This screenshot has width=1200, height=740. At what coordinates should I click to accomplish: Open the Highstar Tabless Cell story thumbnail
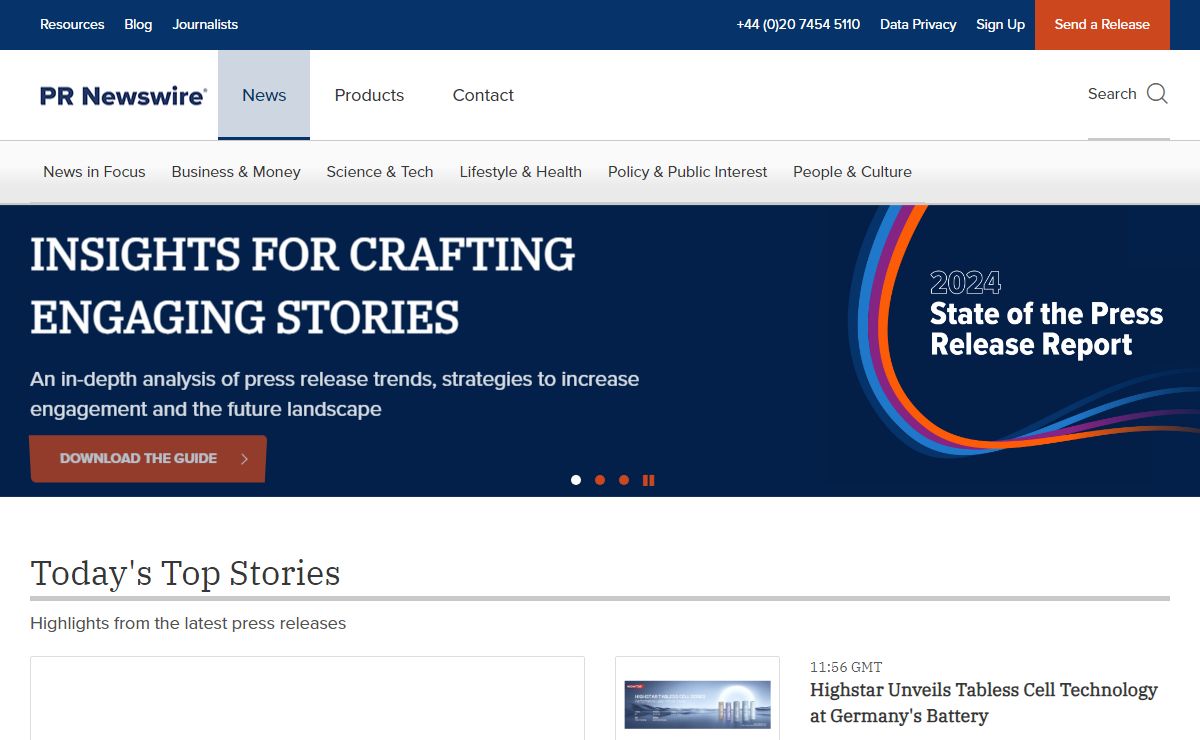(697, 704)
